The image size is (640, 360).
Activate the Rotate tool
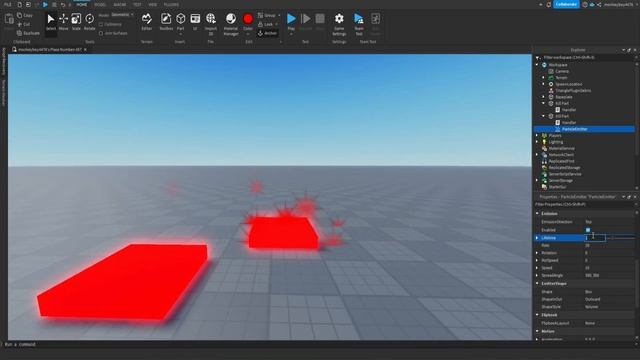tap(89, 23)
